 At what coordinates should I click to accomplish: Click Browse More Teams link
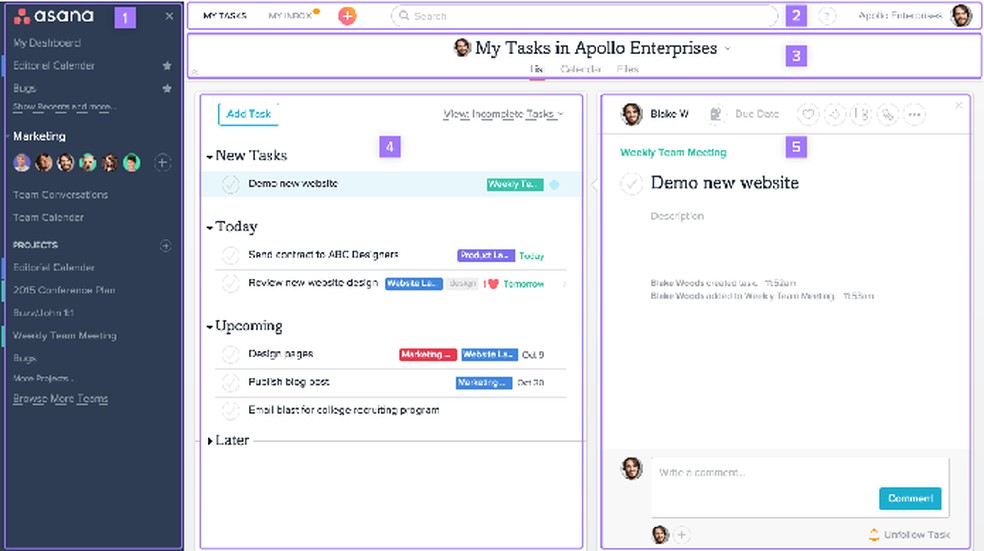[60, 399]
